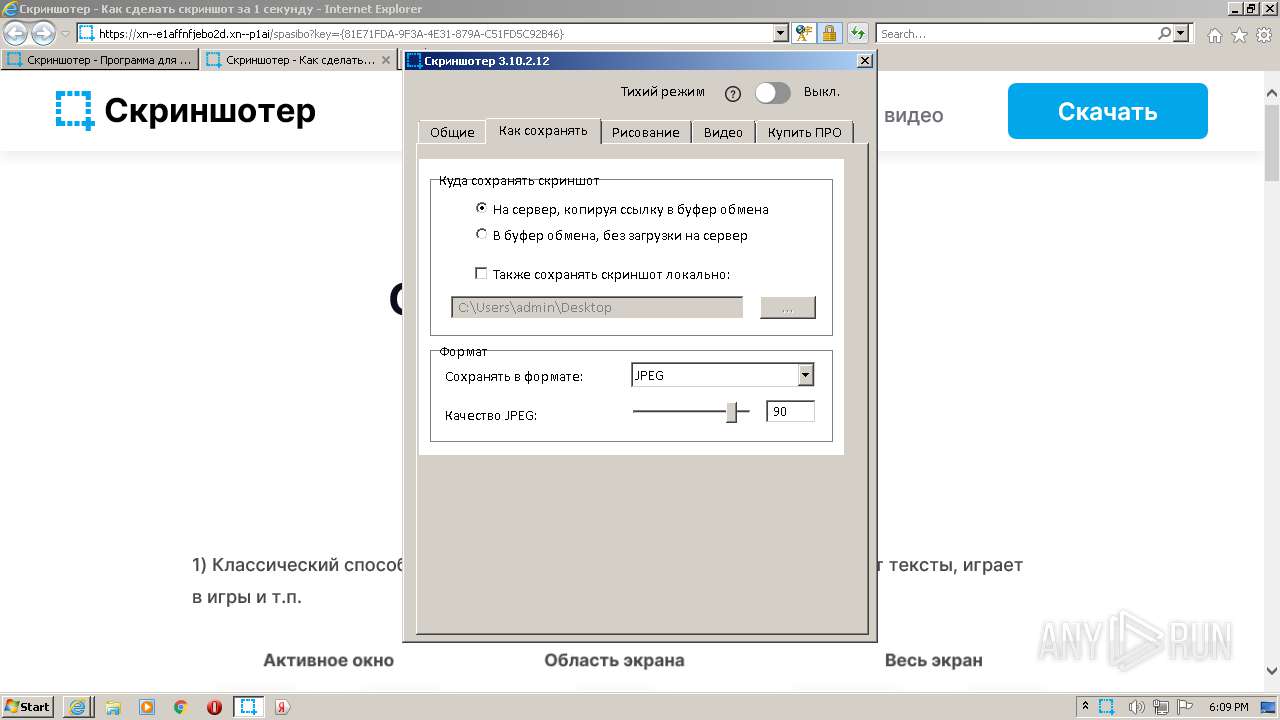The width and height of the screenshot is (1280, 720).
Task: Switch to 'Скриншотер - Как сделать...' browser tab
Action: click(300, 60)
